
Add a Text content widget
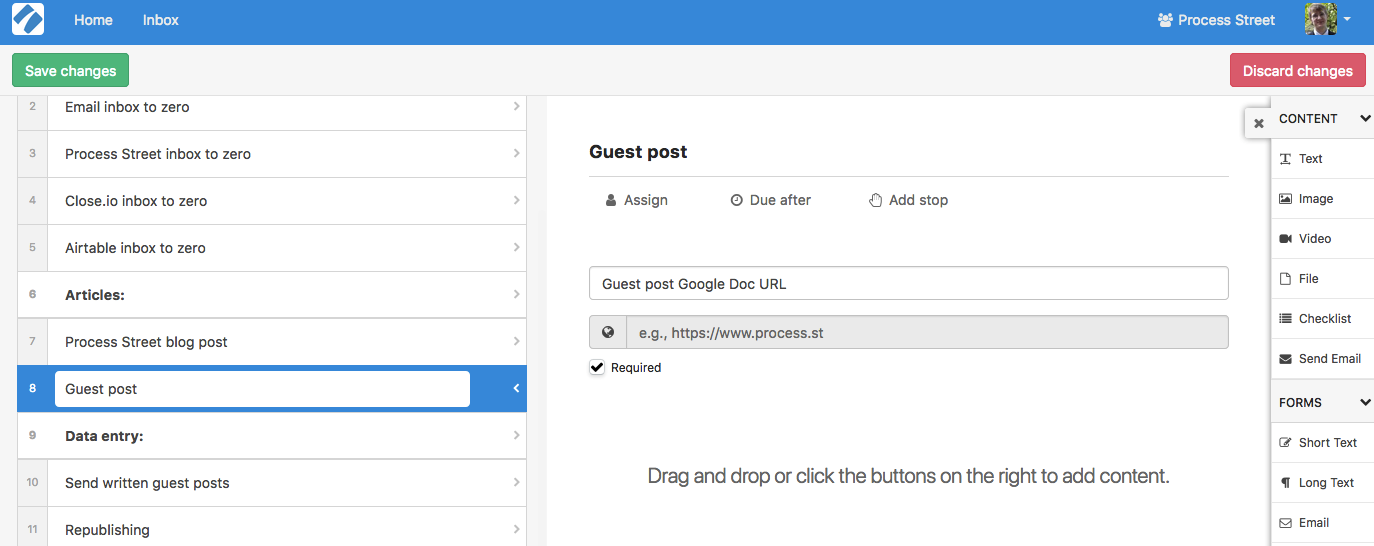click(1322, 159)
